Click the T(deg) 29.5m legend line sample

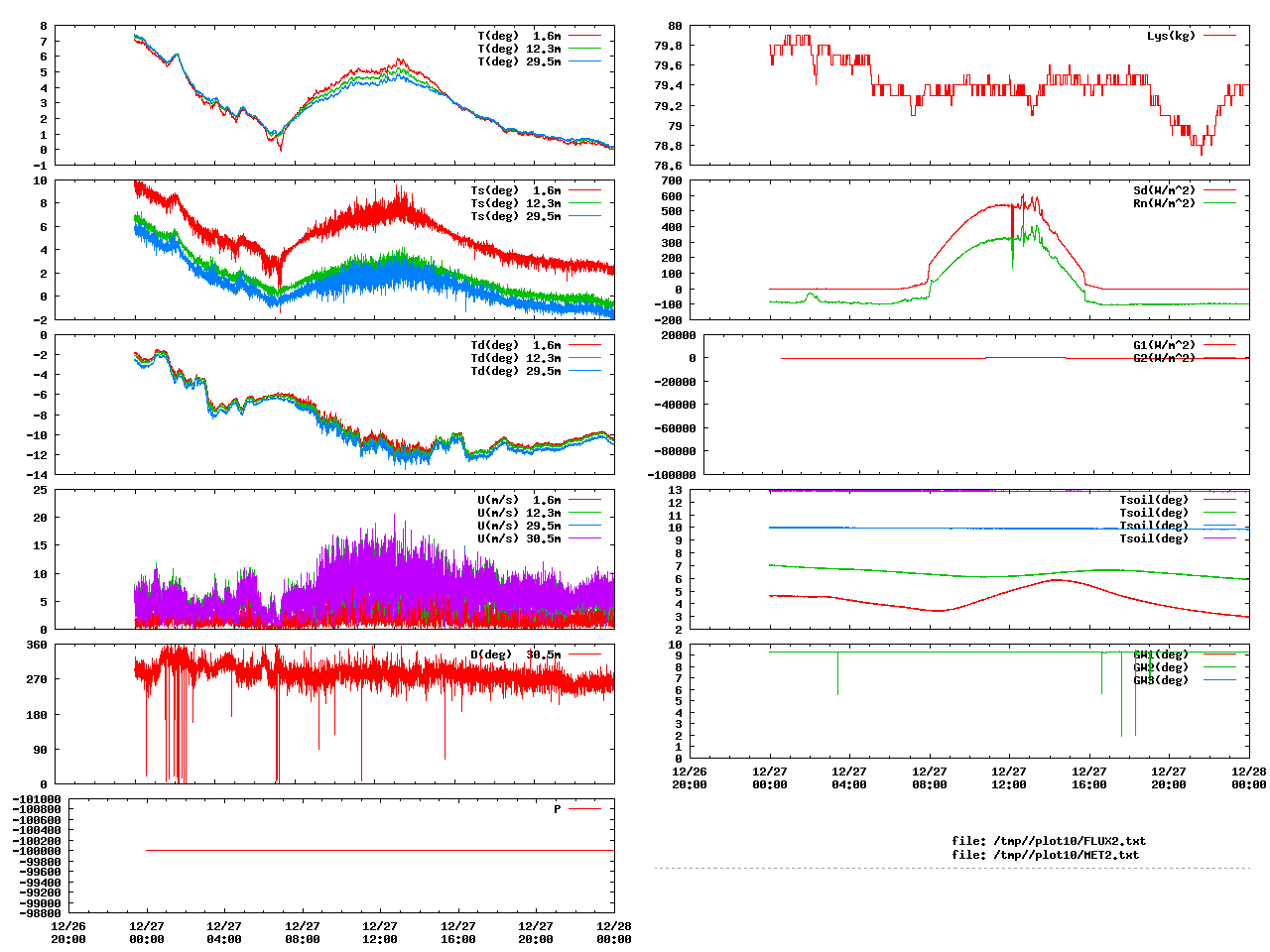click(585, 61)
